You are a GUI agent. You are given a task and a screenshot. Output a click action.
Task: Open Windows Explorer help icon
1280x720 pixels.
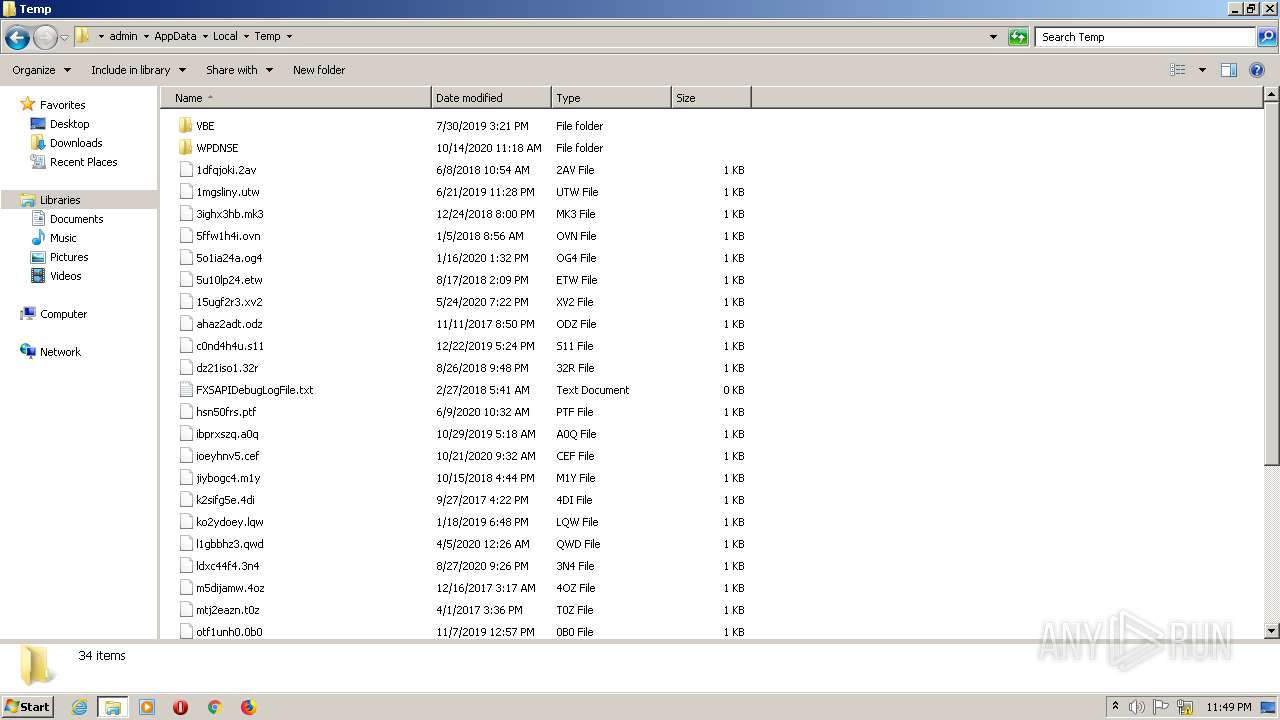[x=1258, y=70]
